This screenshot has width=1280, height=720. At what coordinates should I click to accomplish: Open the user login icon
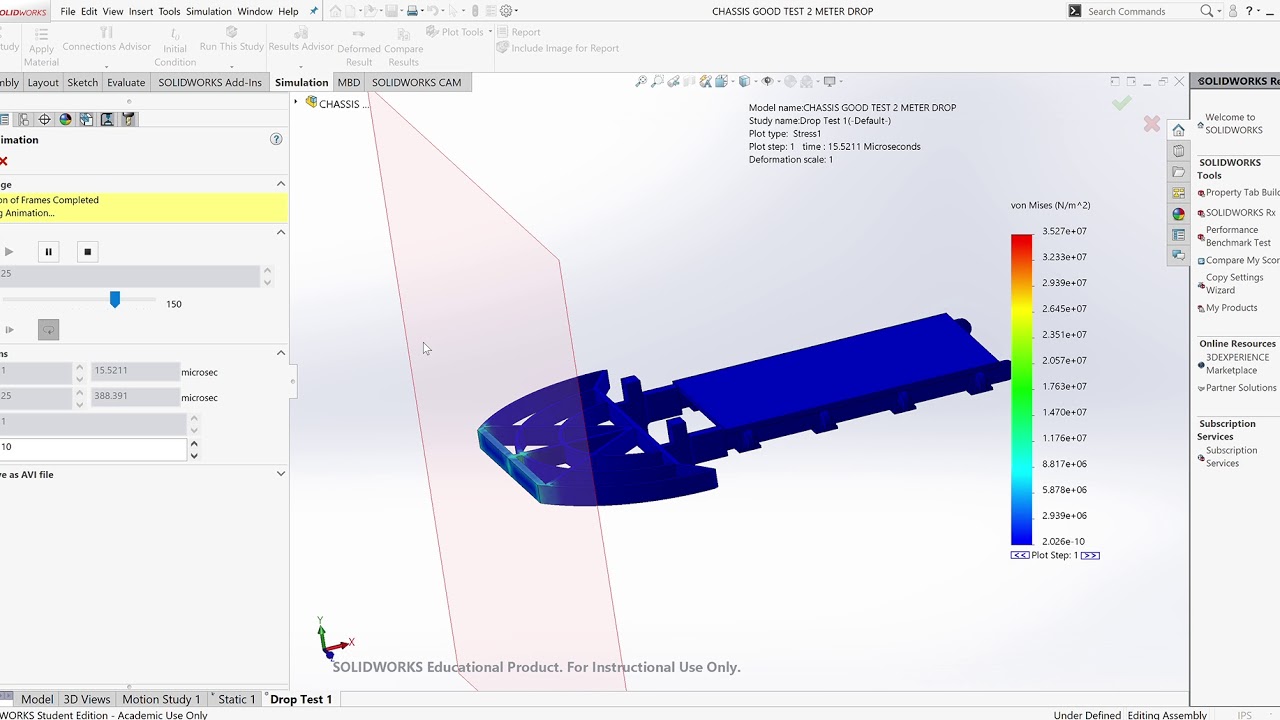pos(1233,11)
